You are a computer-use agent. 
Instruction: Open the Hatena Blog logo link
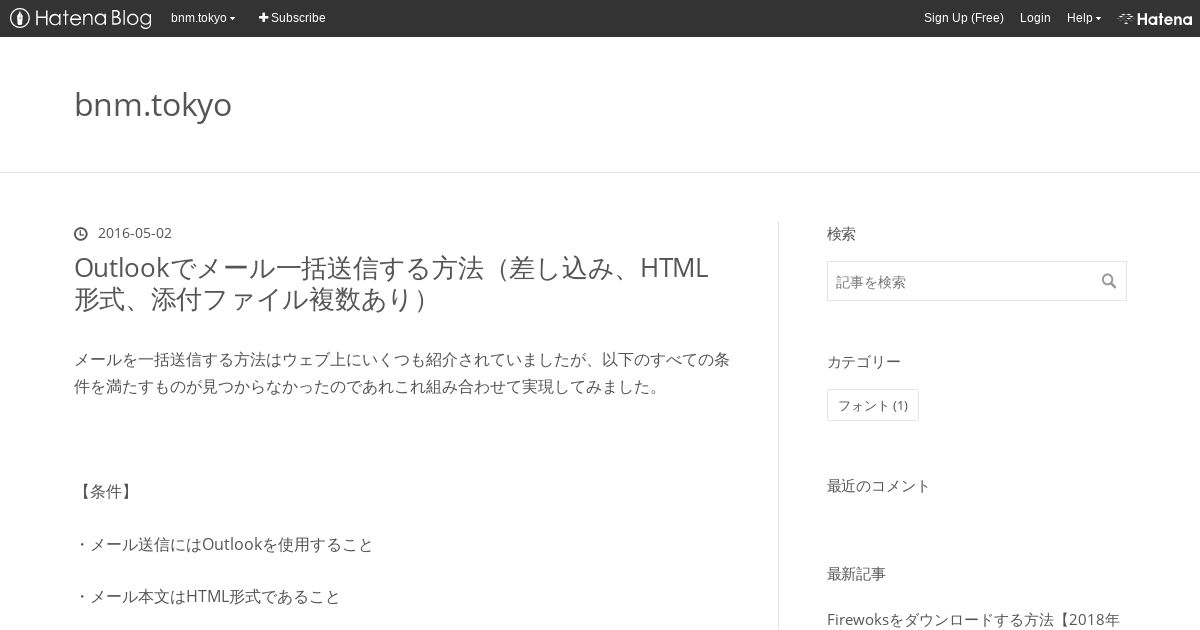coord(81,18)
